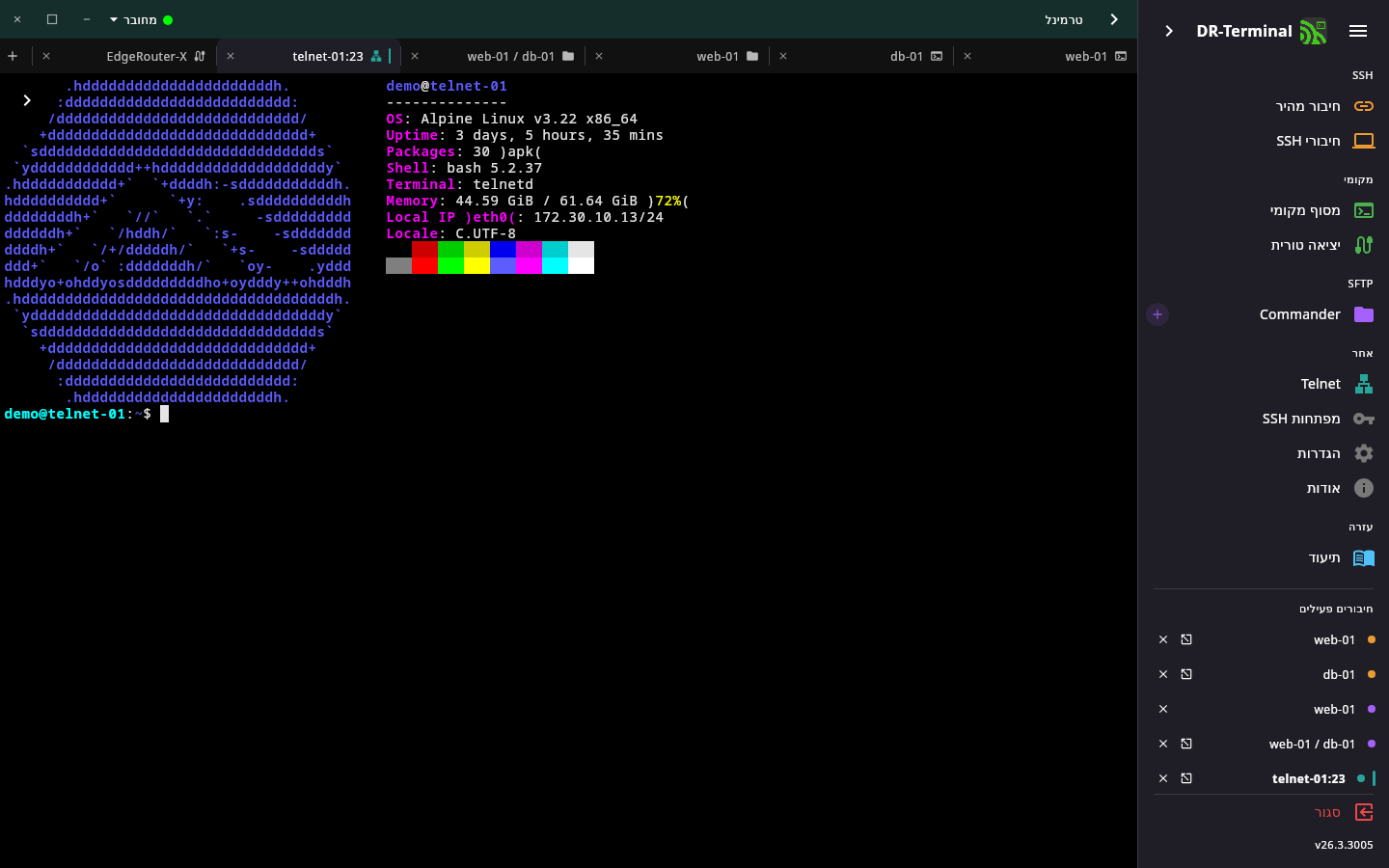
Task: Open a new tab with the plus button
Action: click(13, 56)
